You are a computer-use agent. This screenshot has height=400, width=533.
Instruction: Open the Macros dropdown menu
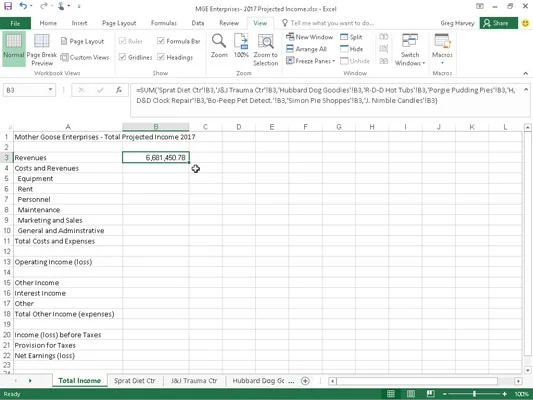(x=442, y=50)
